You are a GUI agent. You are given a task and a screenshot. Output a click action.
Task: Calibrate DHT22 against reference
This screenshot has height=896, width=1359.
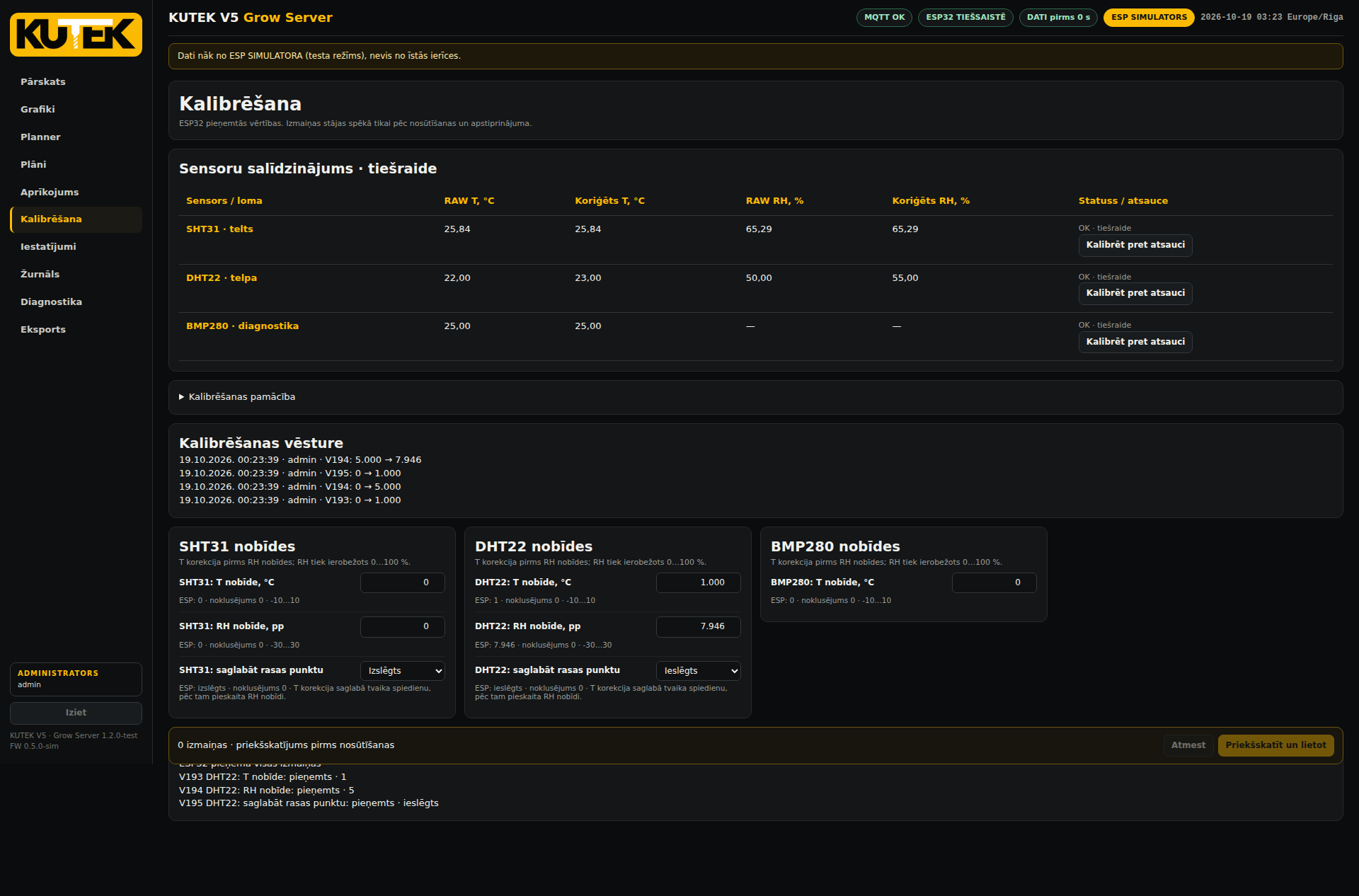(x=1135, y=293)
